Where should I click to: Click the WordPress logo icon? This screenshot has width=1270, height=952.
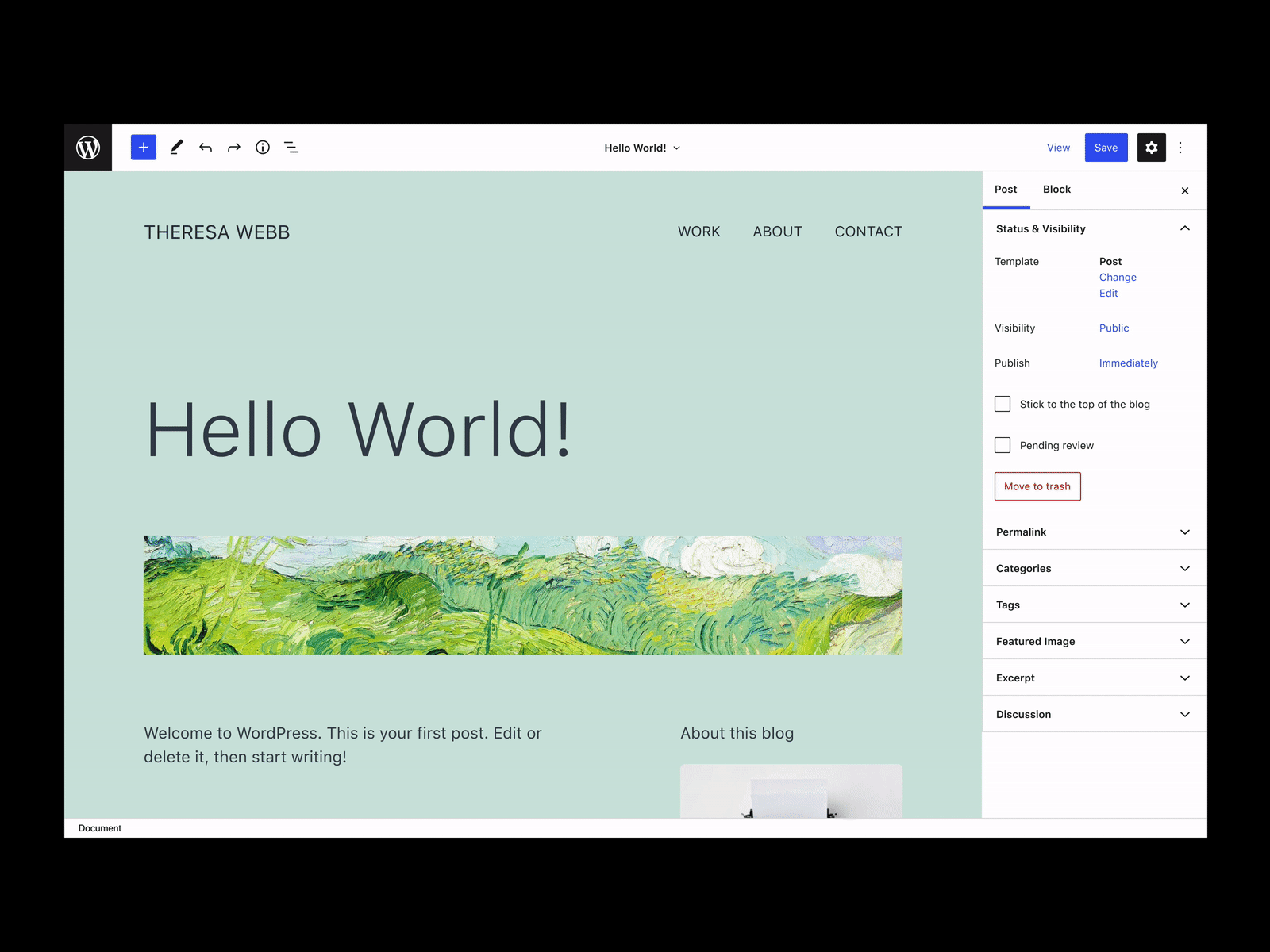point(88,147)
